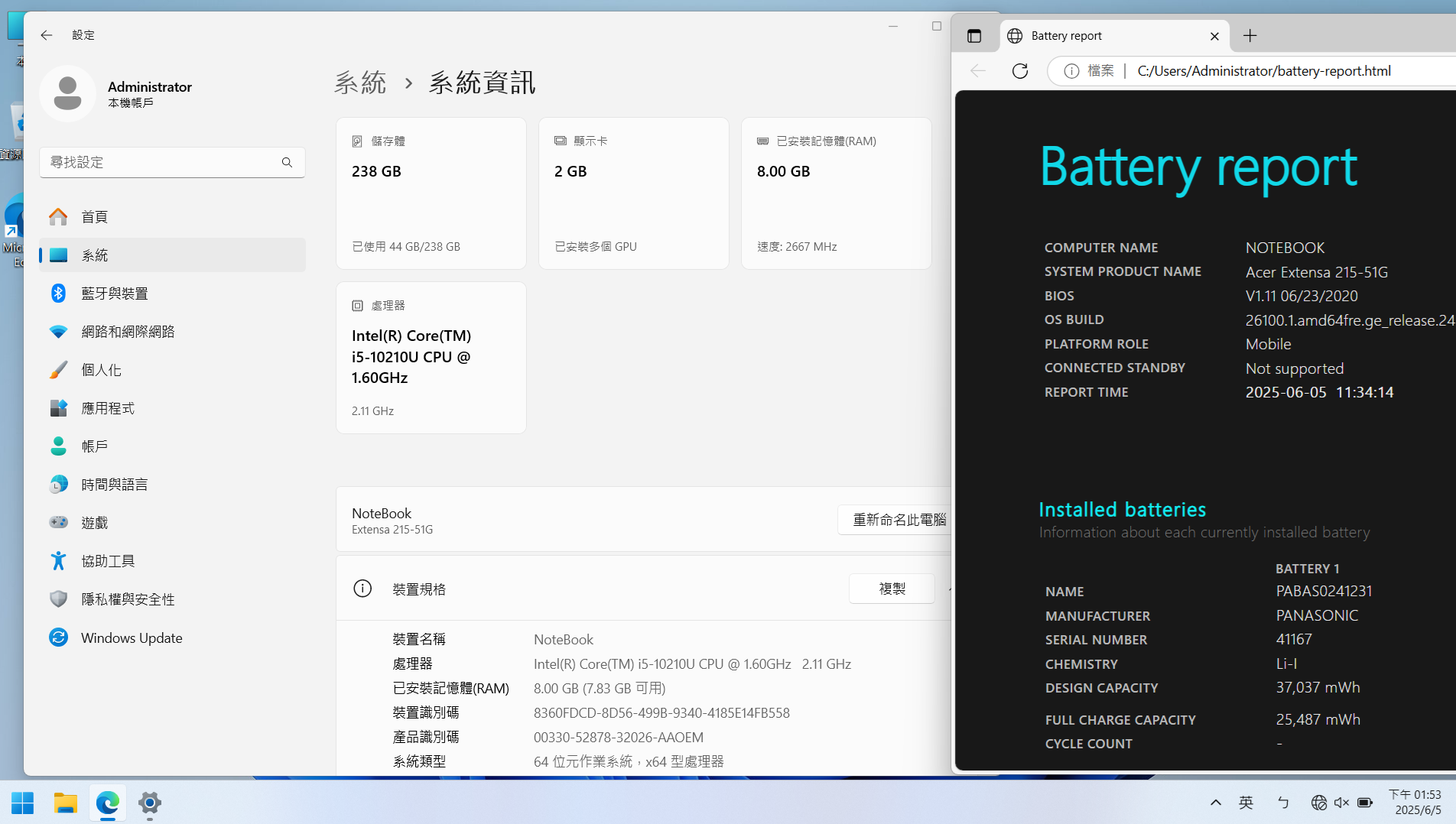Open a new tab in Edge
The width and height of the screenshot is (1456, 824).
(1250, 36)
